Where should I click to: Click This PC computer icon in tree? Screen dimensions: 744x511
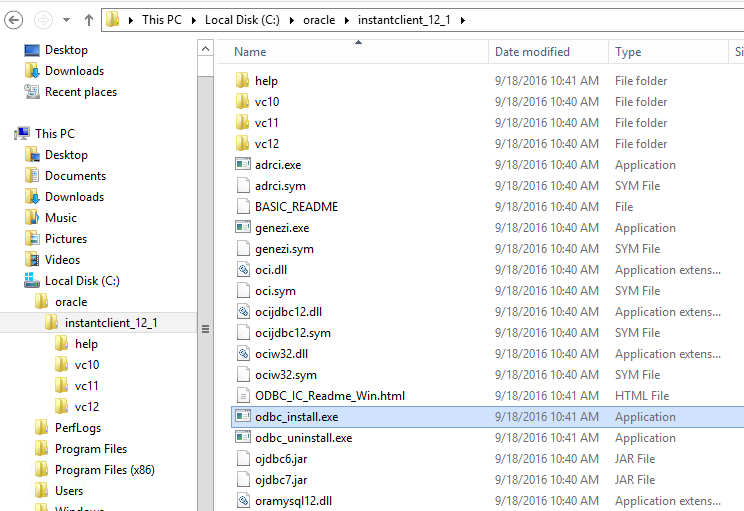(x=22, y=133)
